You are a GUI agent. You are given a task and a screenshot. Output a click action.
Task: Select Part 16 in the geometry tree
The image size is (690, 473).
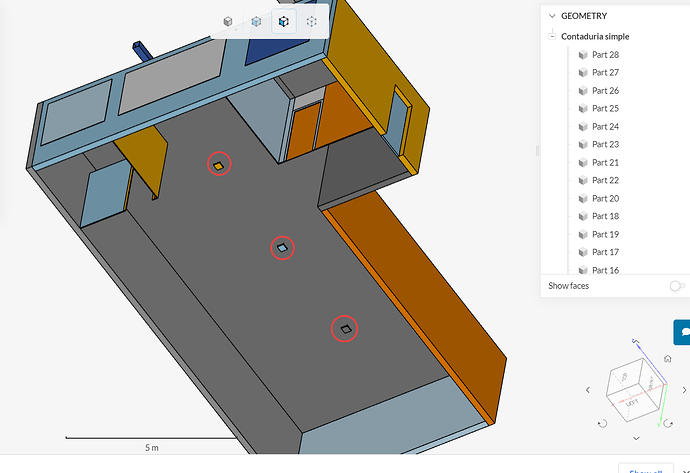tap(606, 270)
